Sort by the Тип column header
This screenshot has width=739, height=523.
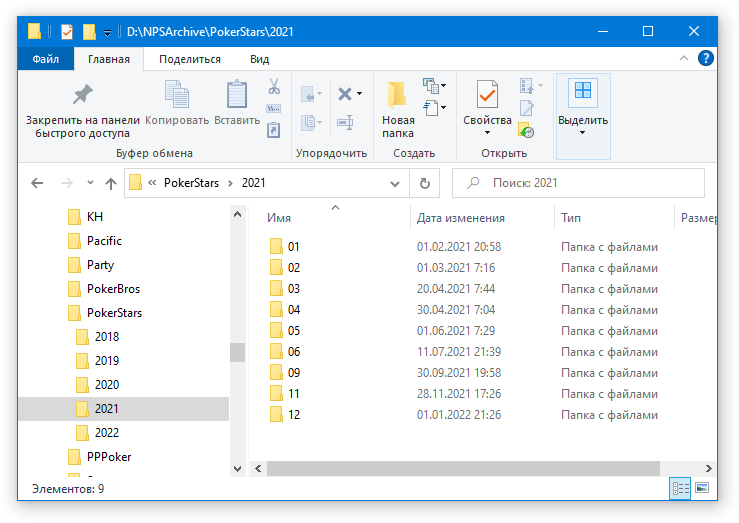pyautogui.click(x=571, y=218)
